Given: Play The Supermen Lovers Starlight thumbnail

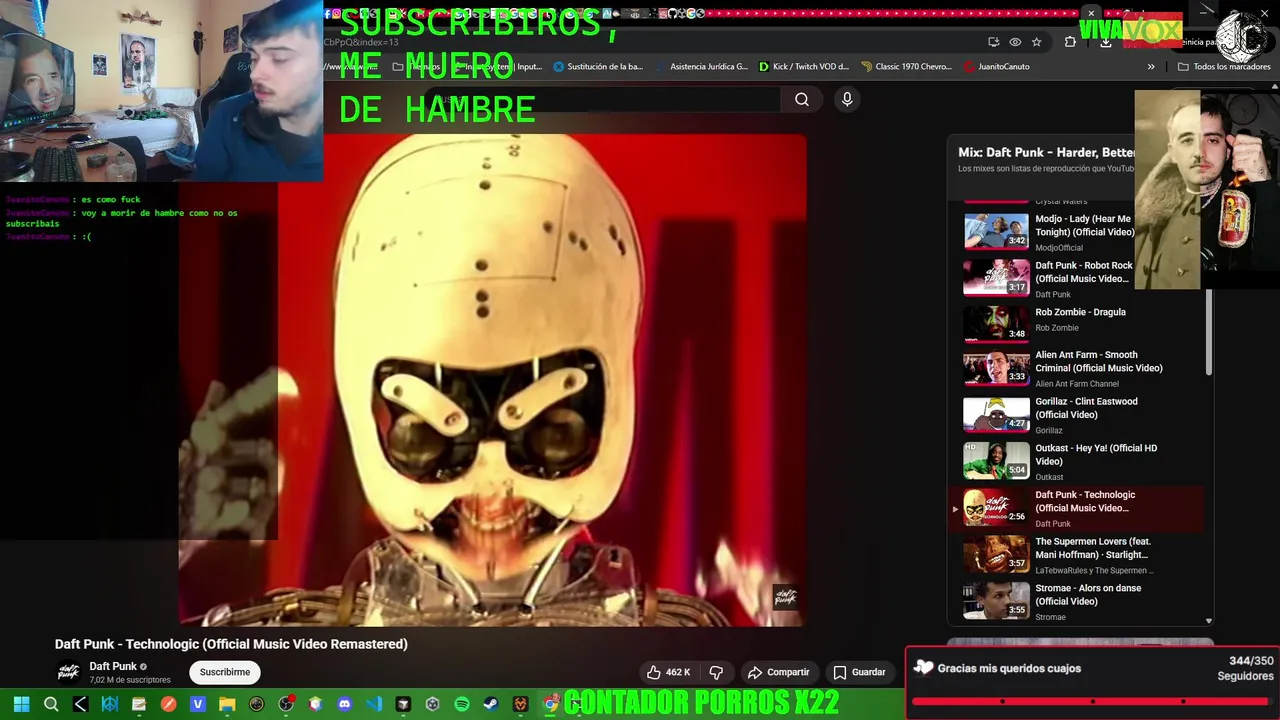Looking at the screenshot, I should click(x=996, y=554).
